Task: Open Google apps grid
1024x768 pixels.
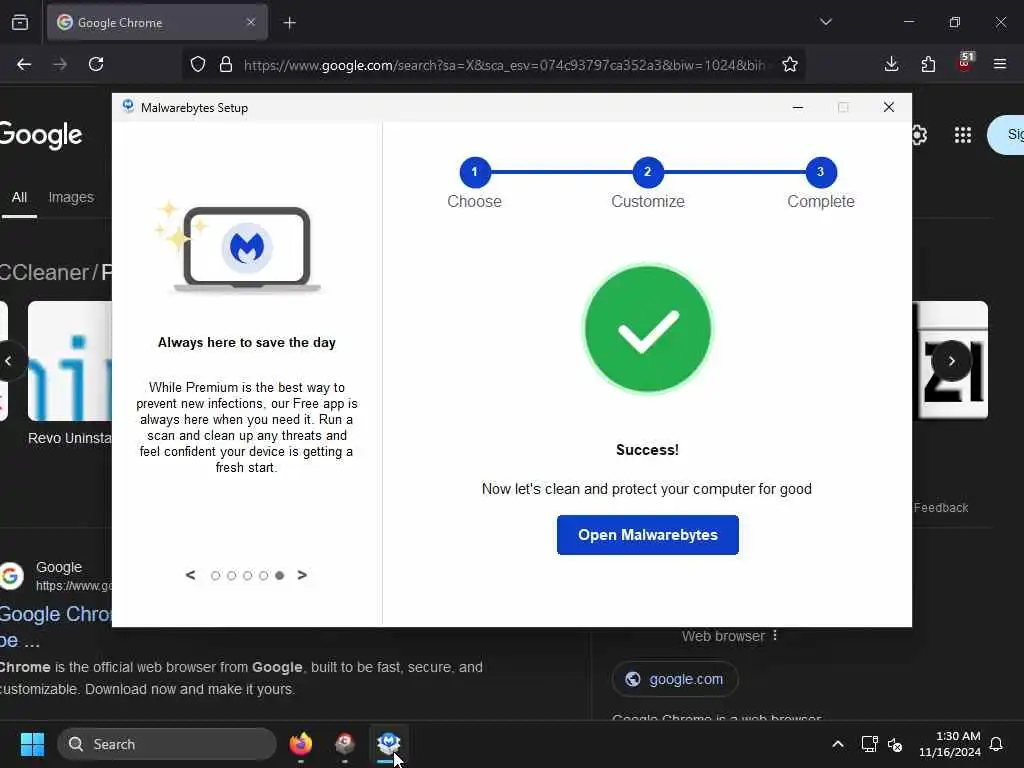Action: click(963, 135)
